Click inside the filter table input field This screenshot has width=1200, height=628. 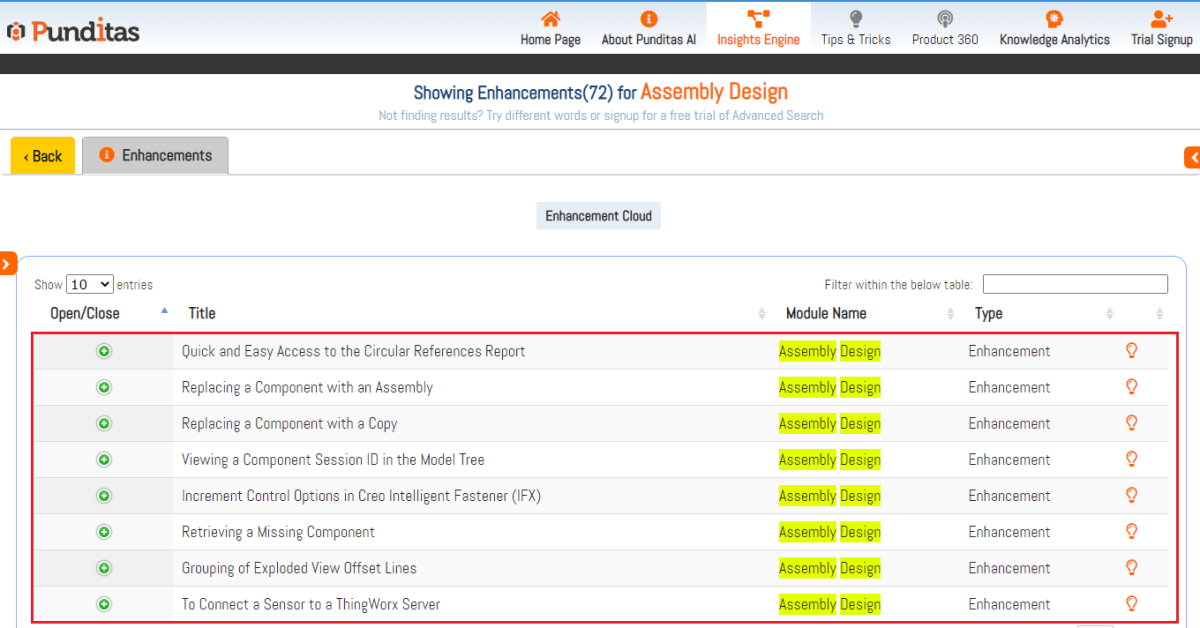(x=1075, y=283)
